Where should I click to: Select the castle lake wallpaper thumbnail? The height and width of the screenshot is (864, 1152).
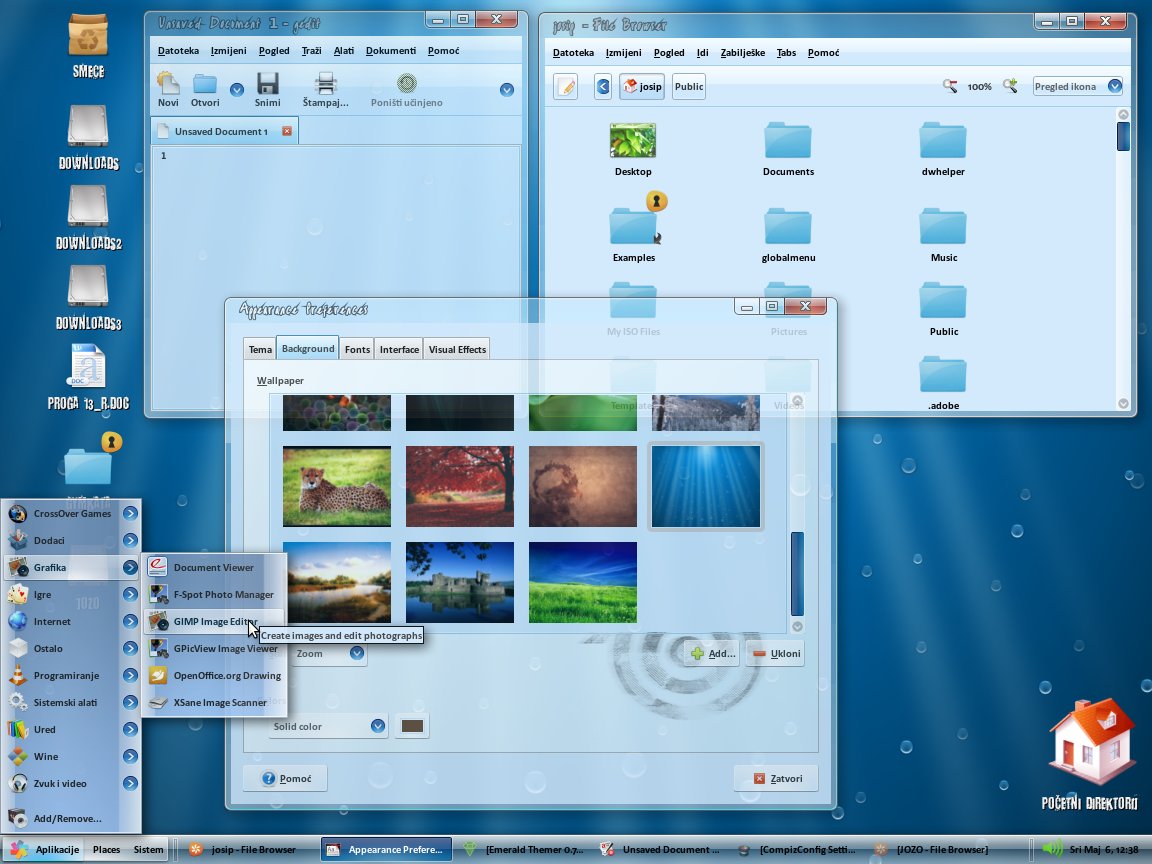click(x=459, y=582)
